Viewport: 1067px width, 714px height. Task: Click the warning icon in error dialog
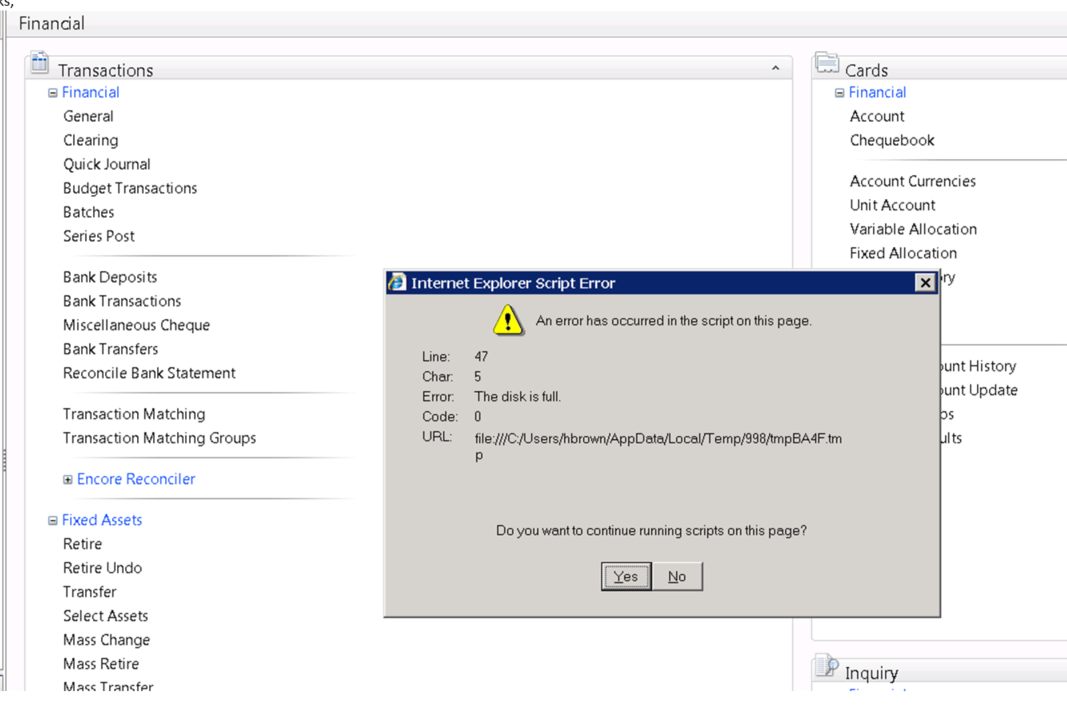[x=508, y=320]
